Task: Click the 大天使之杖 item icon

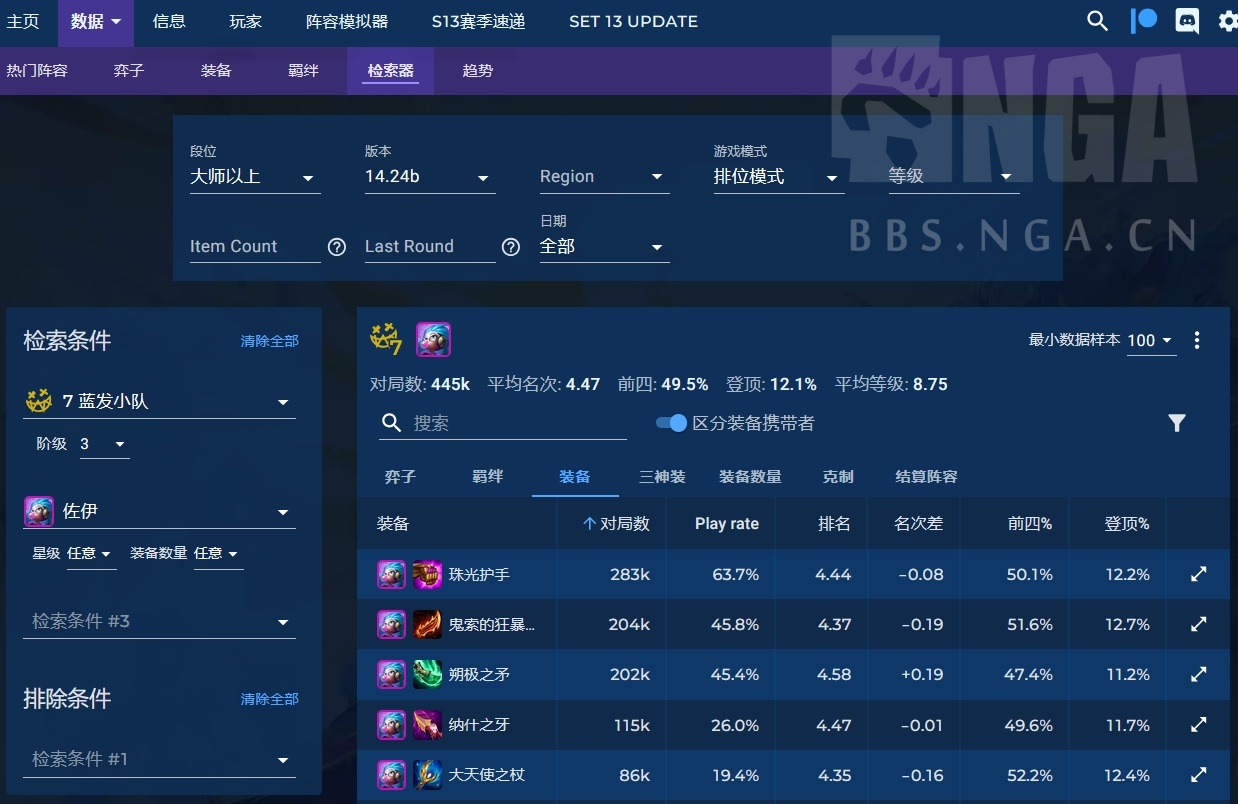Action: [x=427, y=775]
